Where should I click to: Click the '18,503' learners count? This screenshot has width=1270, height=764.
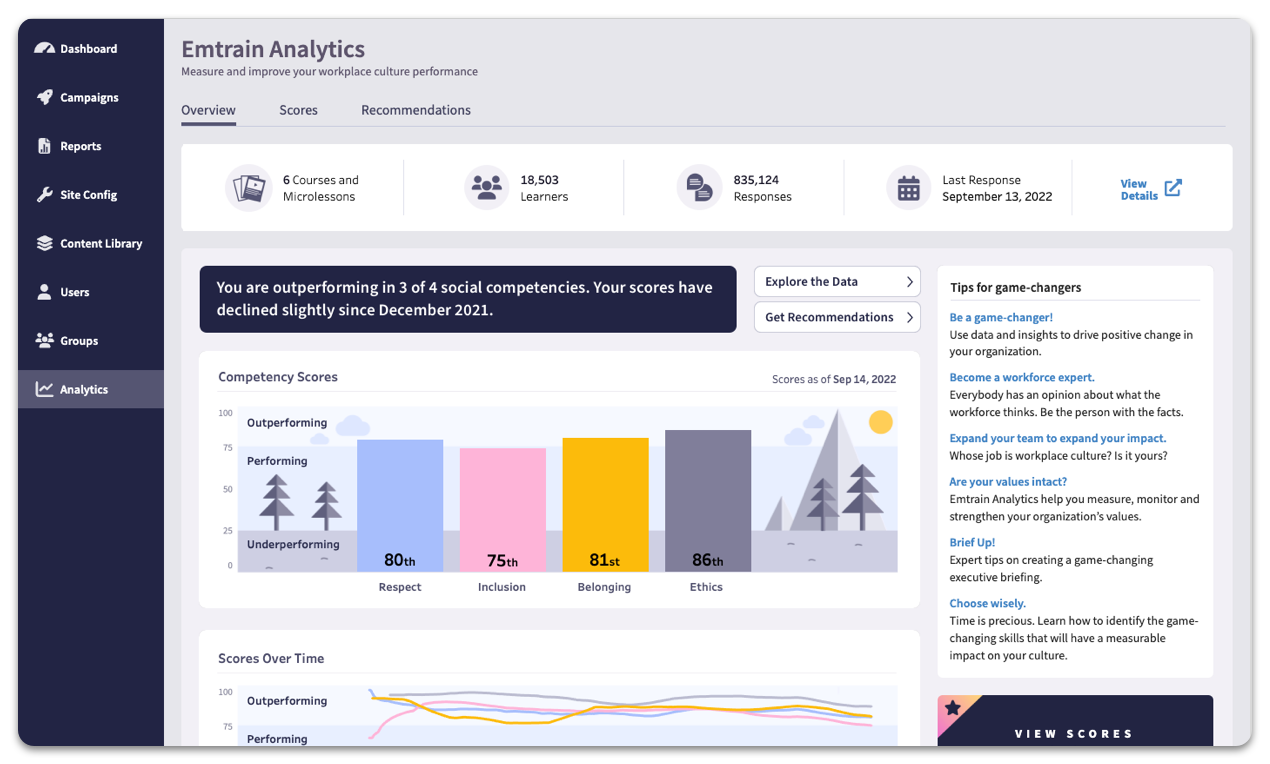coord(540,180)
